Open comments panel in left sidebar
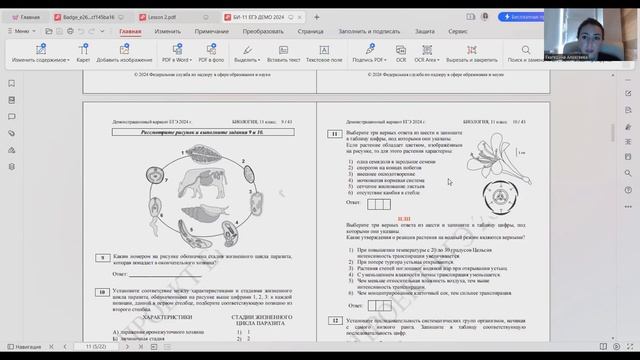Image resolution: width=640 pixels, height=360 pixels. click(x=11, y=117)
